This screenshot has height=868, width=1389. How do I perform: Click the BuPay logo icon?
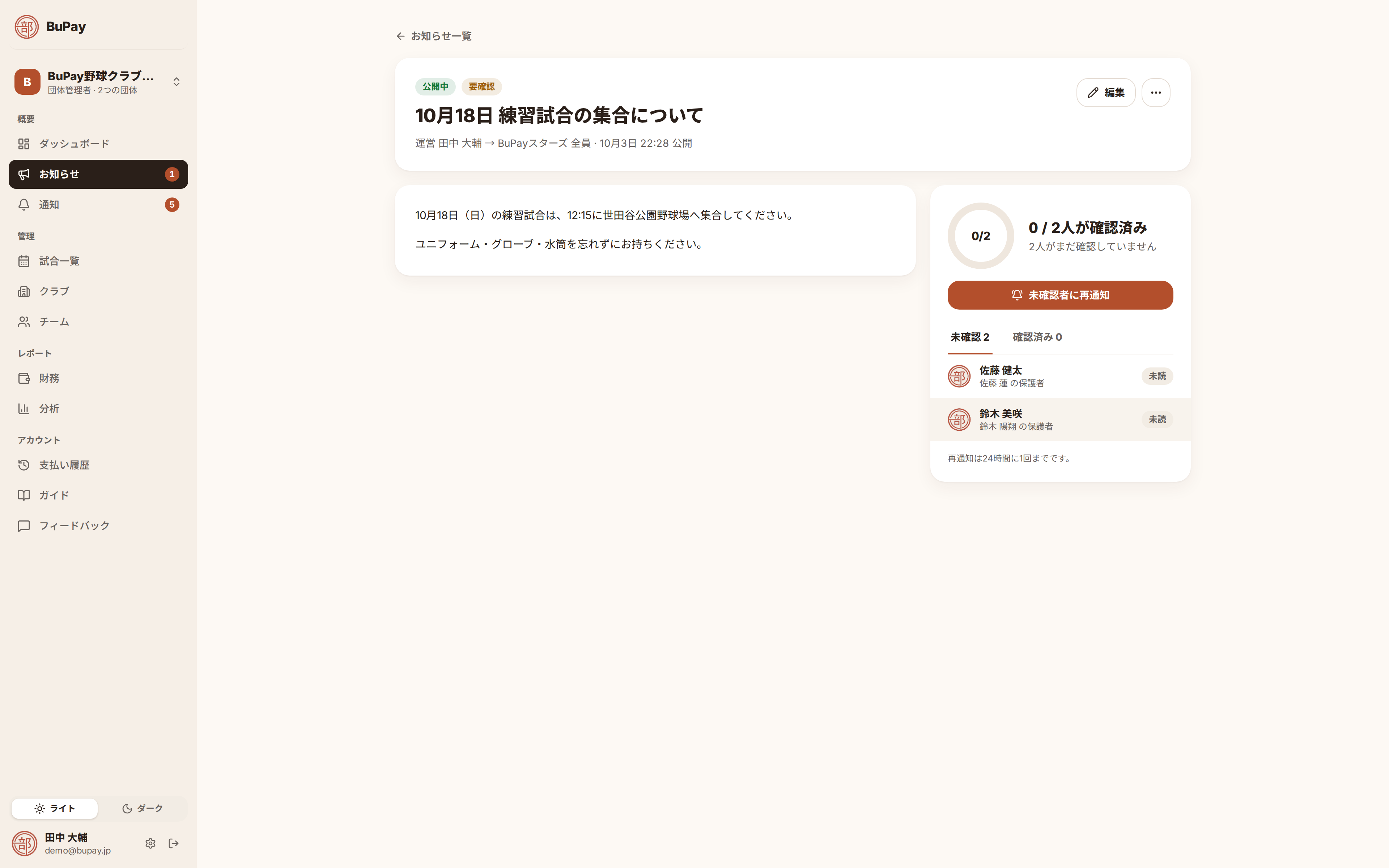pyautogui.click(x=26, y=27)
